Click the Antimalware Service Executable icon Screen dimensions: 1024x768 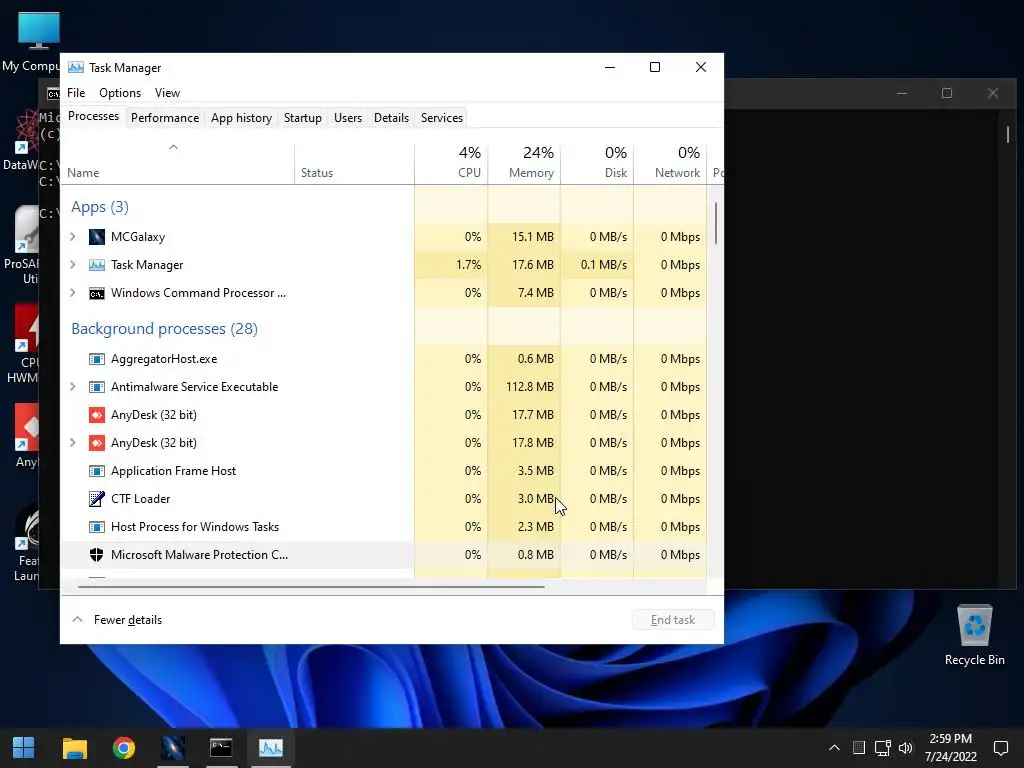pyautogui.click(x=97, y=387)
